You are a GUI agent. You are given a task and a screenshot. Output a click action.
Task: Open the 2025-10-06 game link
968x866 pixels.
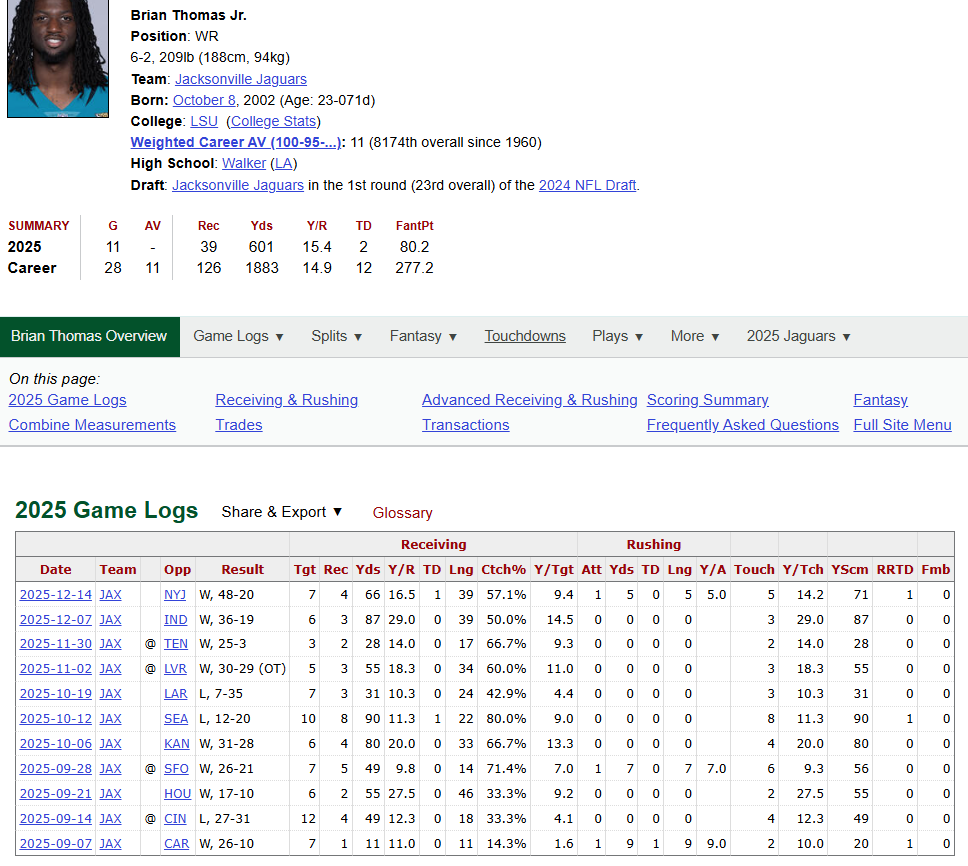coord(56,744)
